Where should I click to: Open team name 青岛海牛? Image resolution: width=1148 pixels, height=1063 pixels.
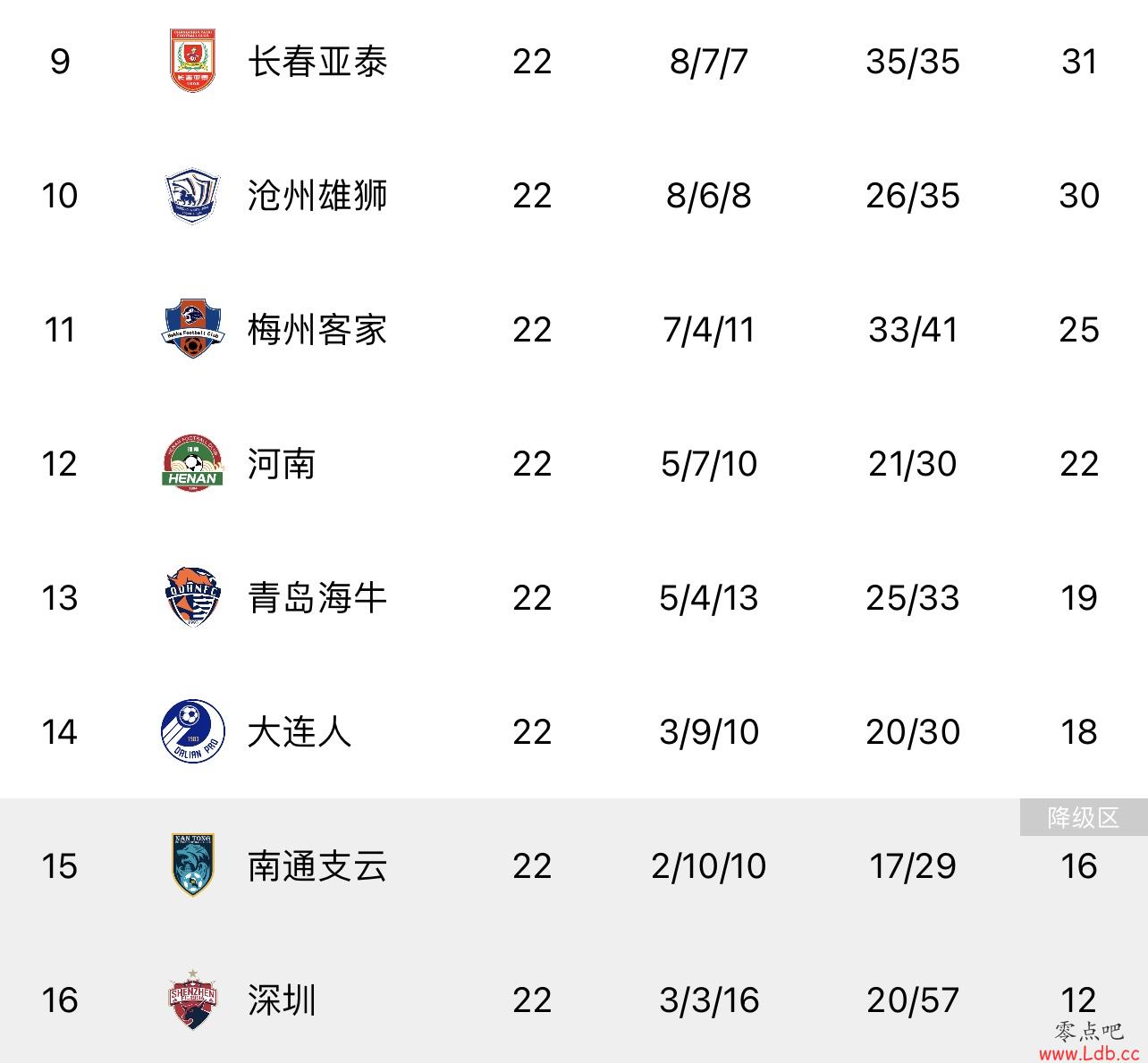pos(317,598)
